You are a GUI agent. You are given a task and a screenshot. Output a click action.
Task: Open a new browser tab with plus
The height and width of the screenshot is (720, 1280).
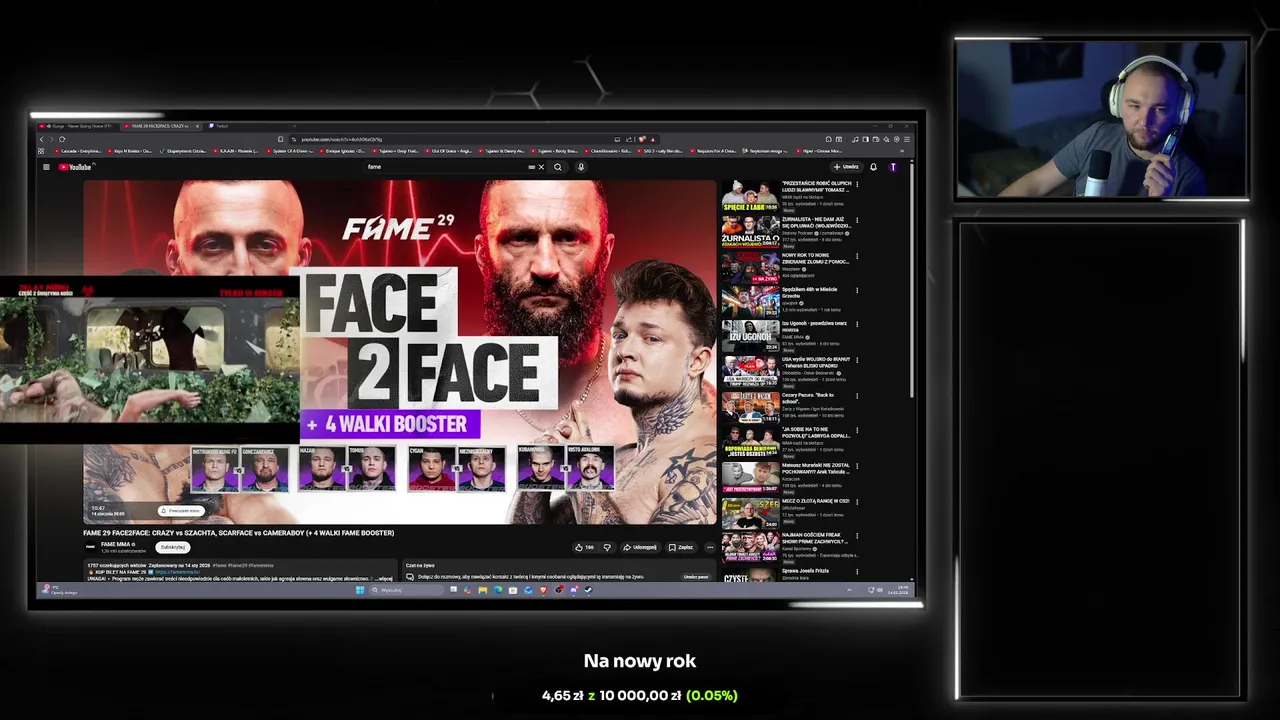click(x=295, y=126)
